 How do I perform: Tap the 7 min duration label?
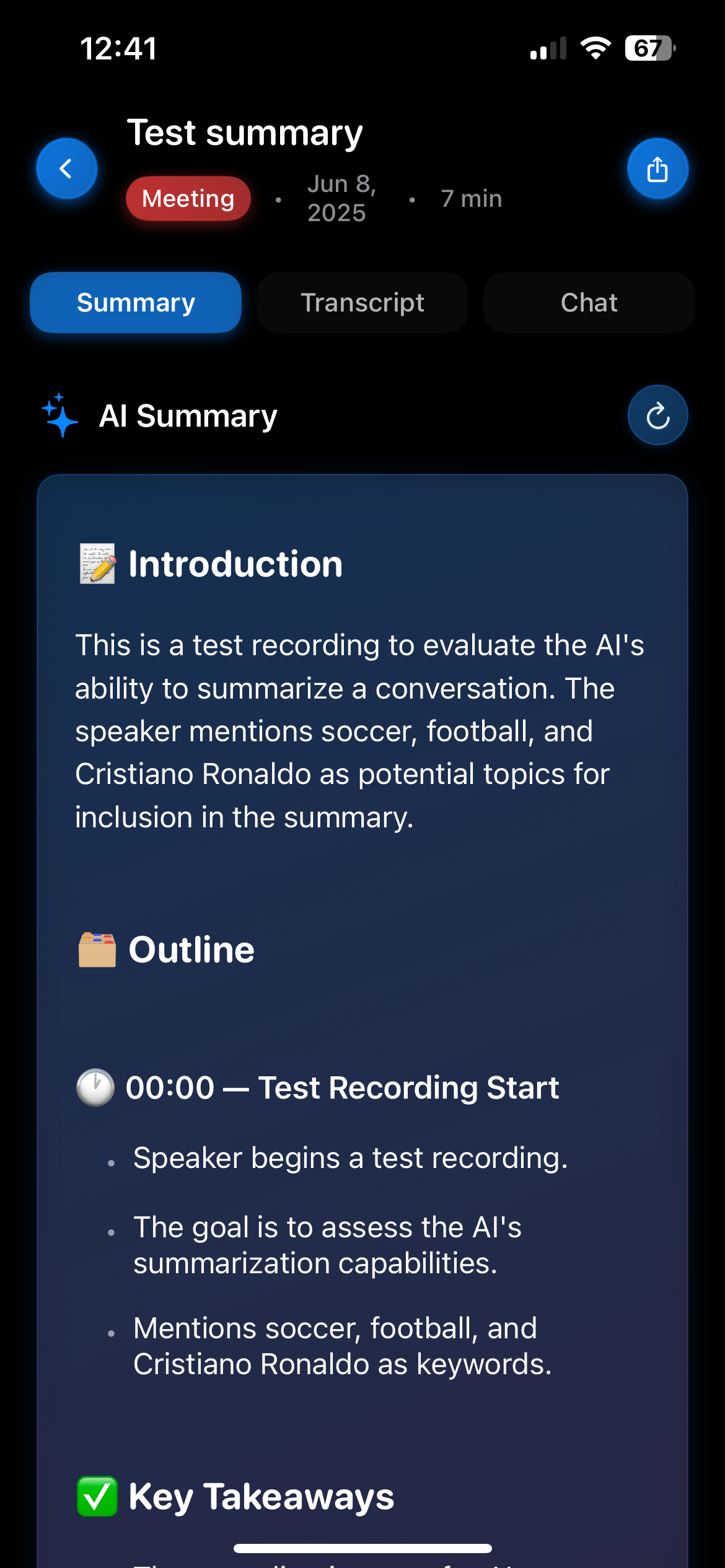(472, 199)
